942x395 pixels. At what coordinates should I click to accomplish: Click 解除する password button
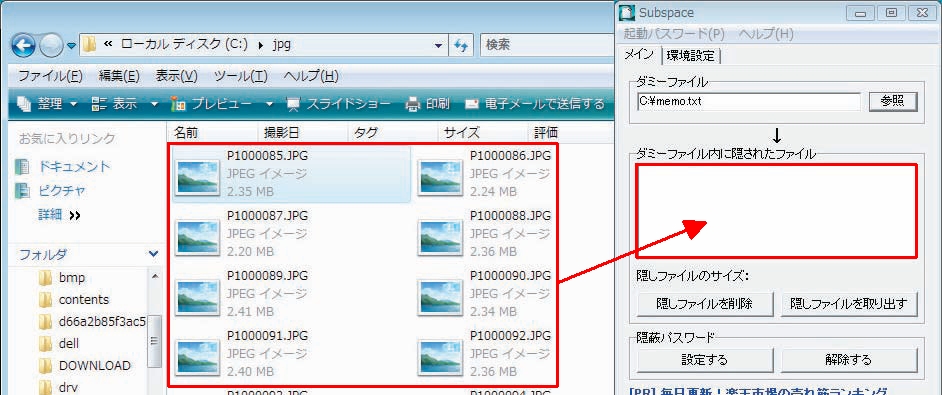tap(849, 360)
